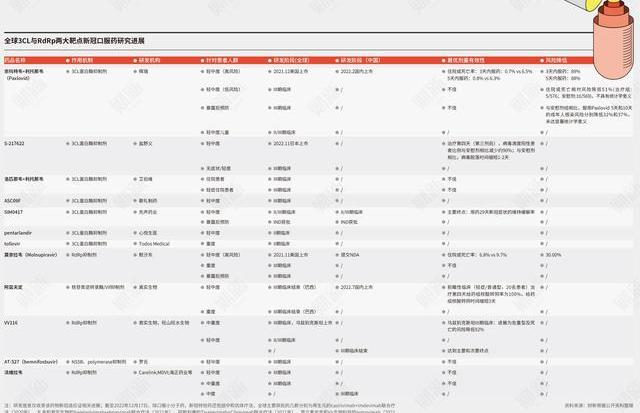Click the '提交NDA' China stage cell
Viewport: 640px width, 413px height.
coord(350,255)
